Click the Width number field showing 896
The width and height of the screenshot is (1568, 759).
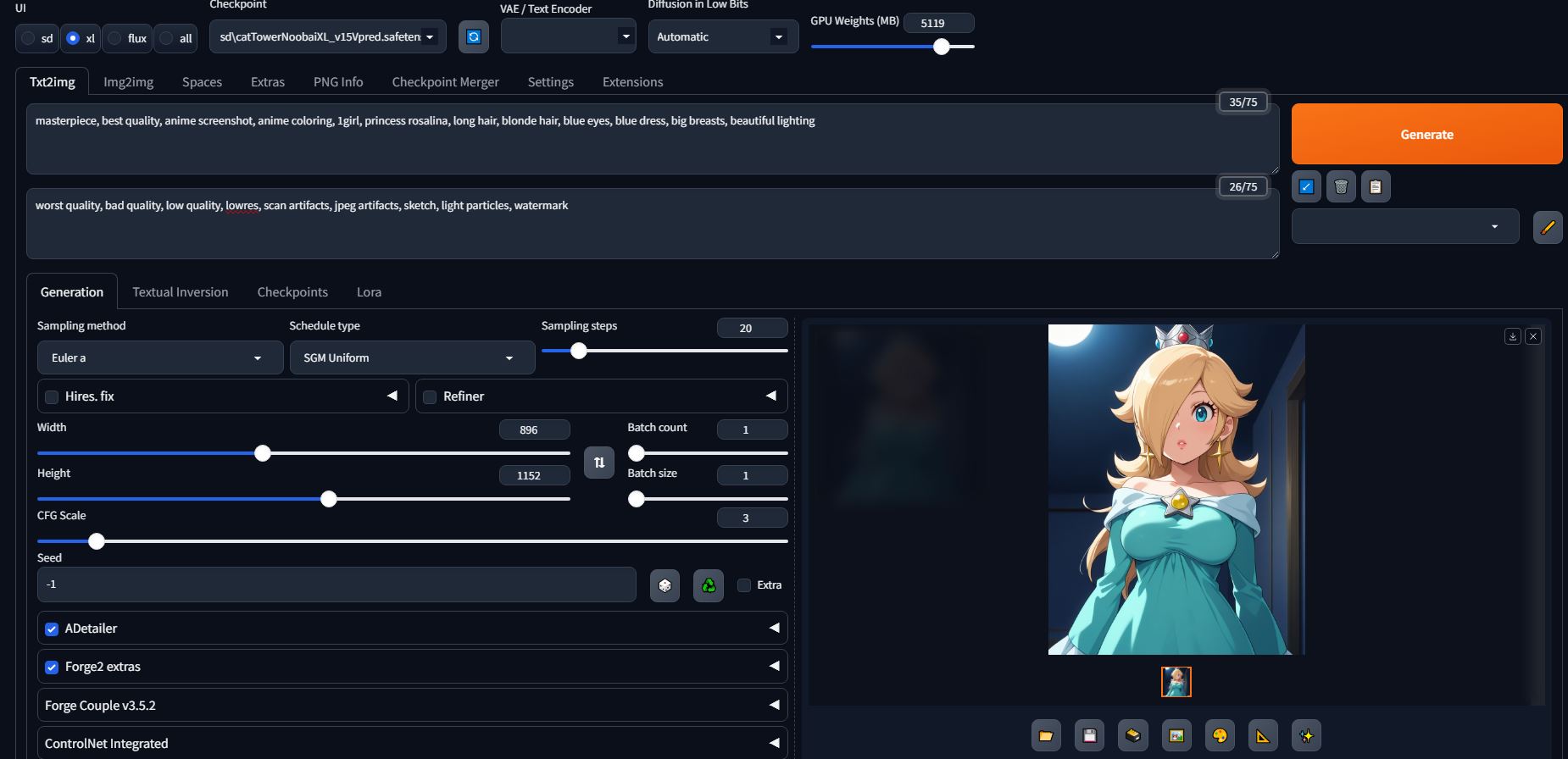coord(535,429)
